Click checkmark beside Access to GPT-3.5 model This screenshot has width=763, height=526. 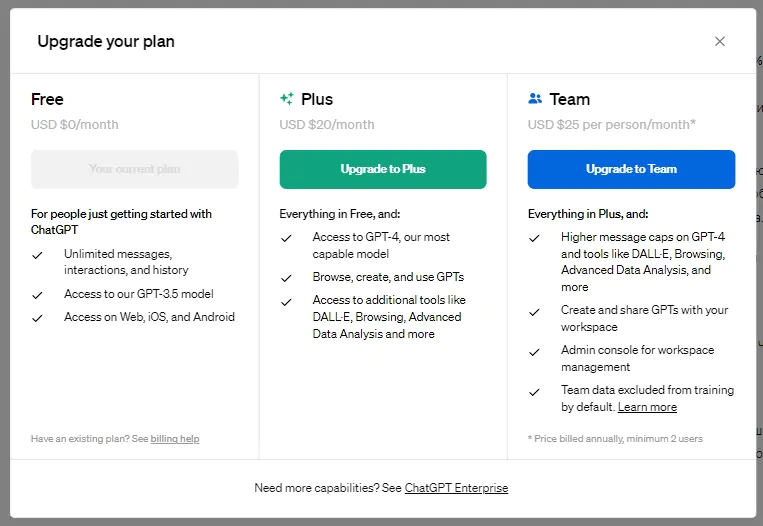pos(38,295)
